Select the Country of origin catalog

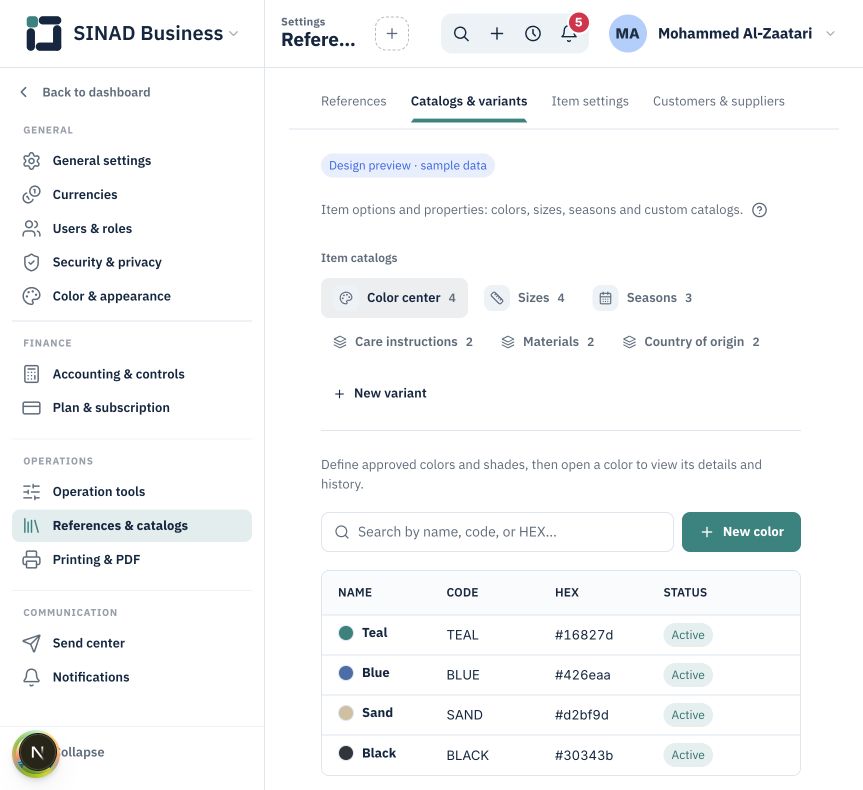(691, 342)
